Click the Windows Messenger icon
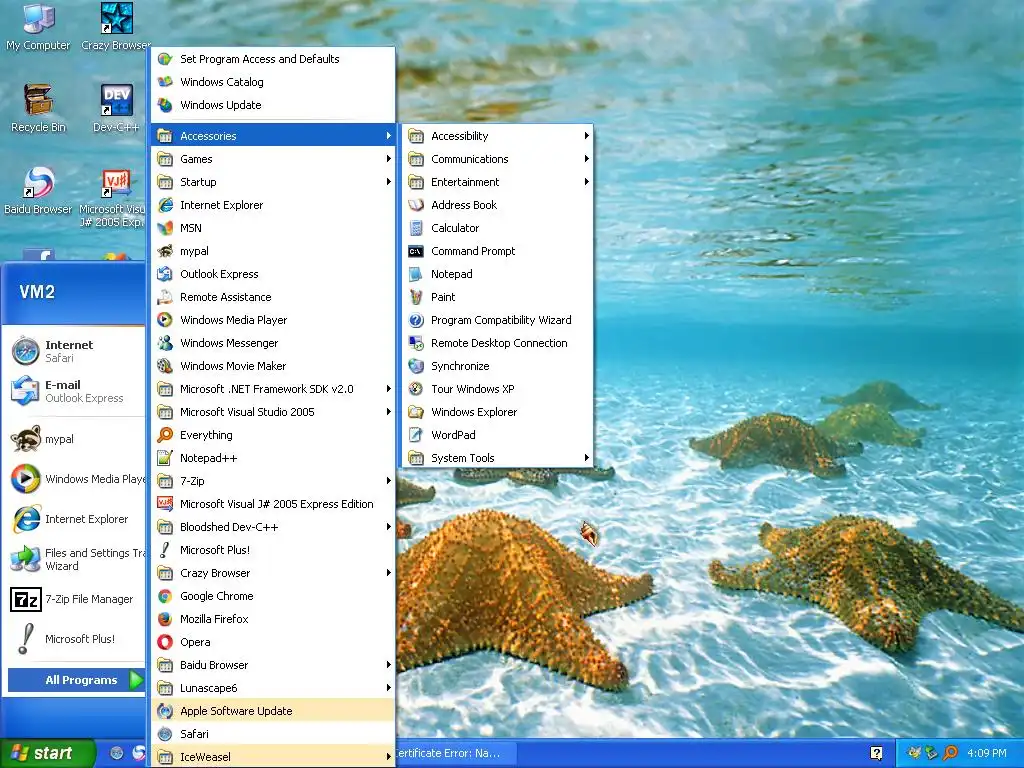The image size is (1024, 768). click(165, 343)
